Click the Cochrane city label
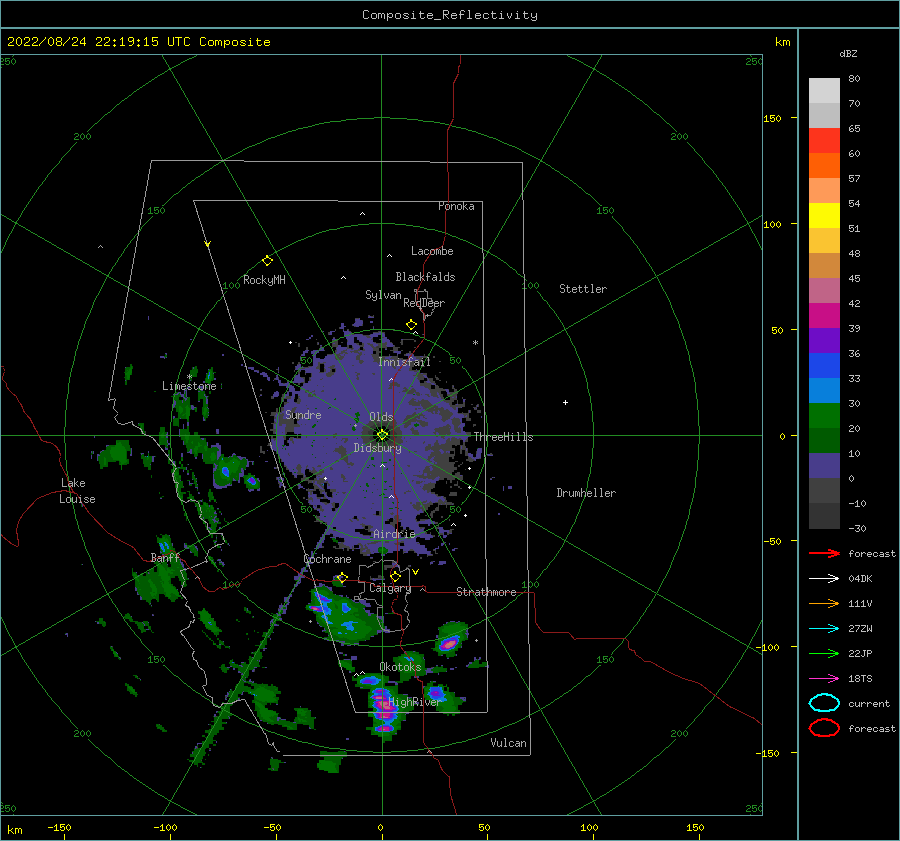 327,559
